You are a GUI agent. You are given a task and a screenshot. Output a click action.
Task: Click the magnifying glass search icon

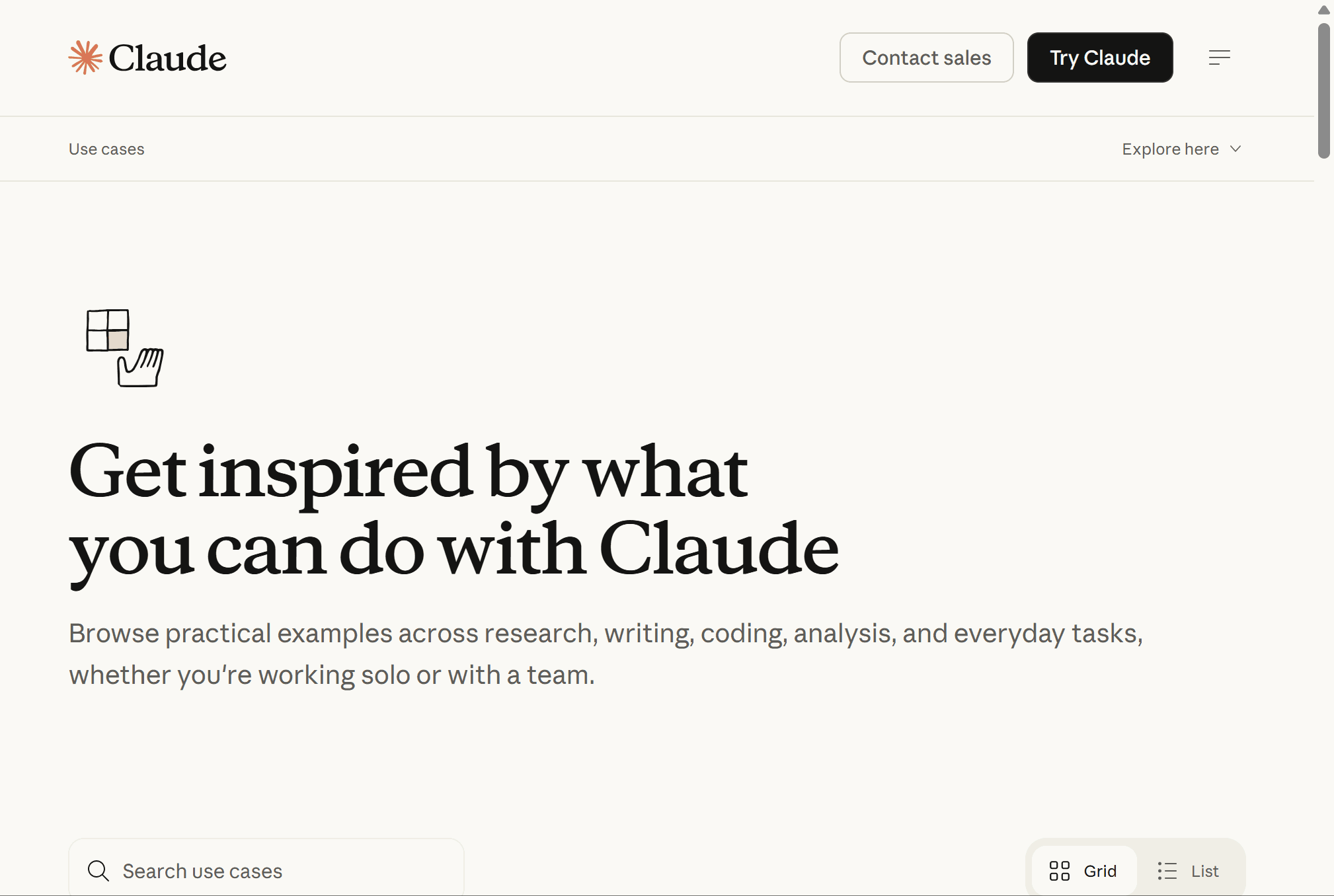[98, 870]
